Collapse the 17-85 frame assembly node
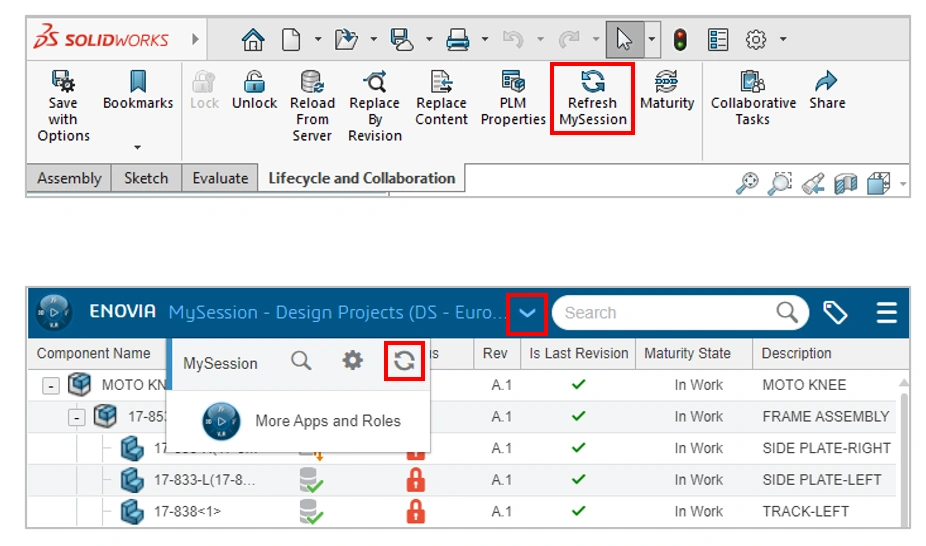This screenshot has height=546, width=926. (x=76, y=417)
